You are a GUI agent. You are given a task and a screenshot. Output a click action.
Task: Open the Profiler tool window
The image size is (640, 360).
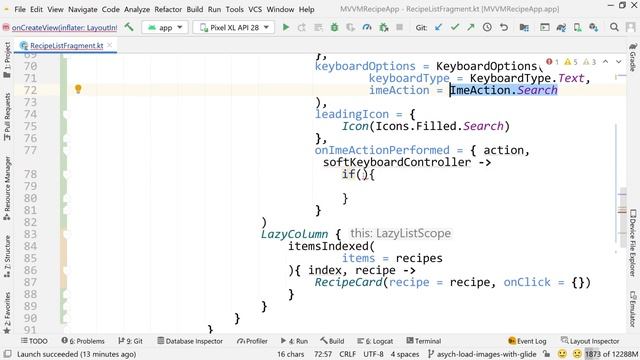[252, 341]
